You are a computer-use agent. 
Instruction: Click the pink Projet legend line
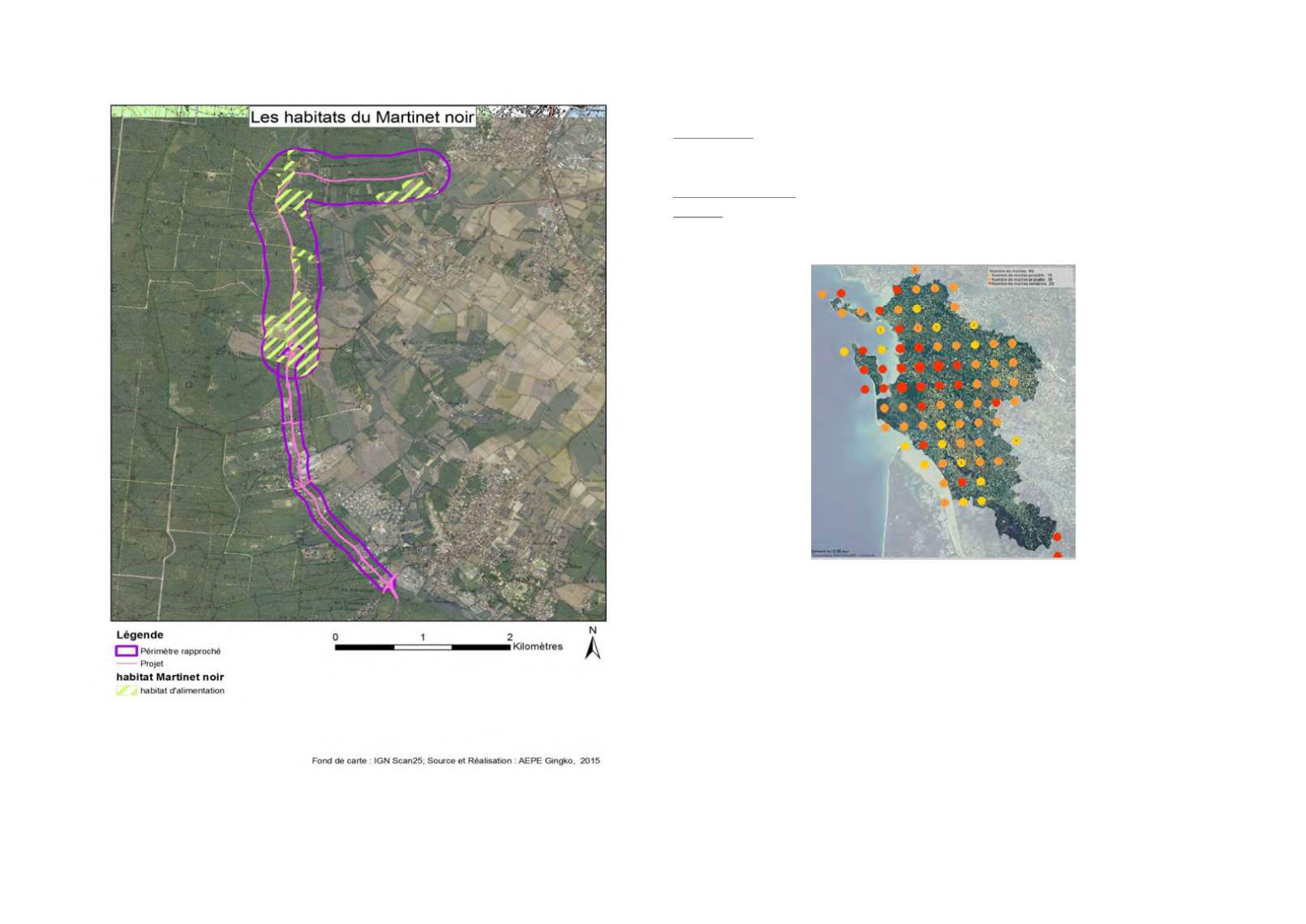(x=126, y=664)
